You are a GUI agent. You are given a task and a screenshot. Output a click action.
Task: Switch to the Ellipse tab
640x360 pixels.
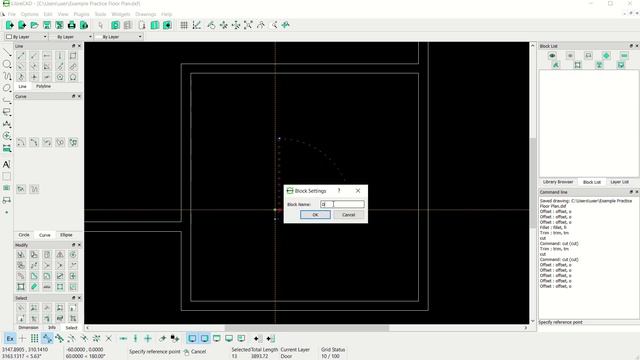click(x=66, y=235)
